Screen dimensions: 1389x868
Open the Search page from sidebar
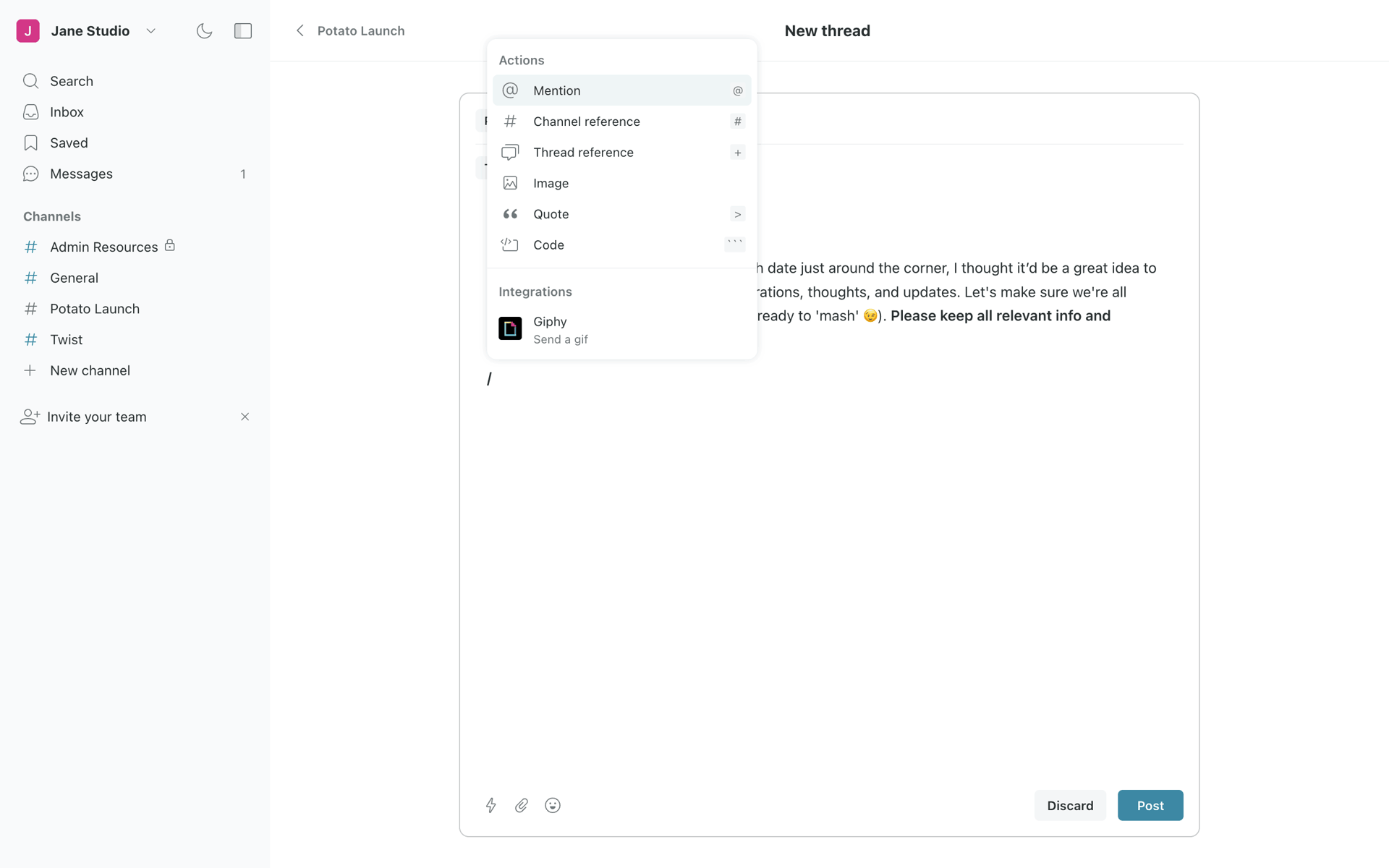point(135,81)
